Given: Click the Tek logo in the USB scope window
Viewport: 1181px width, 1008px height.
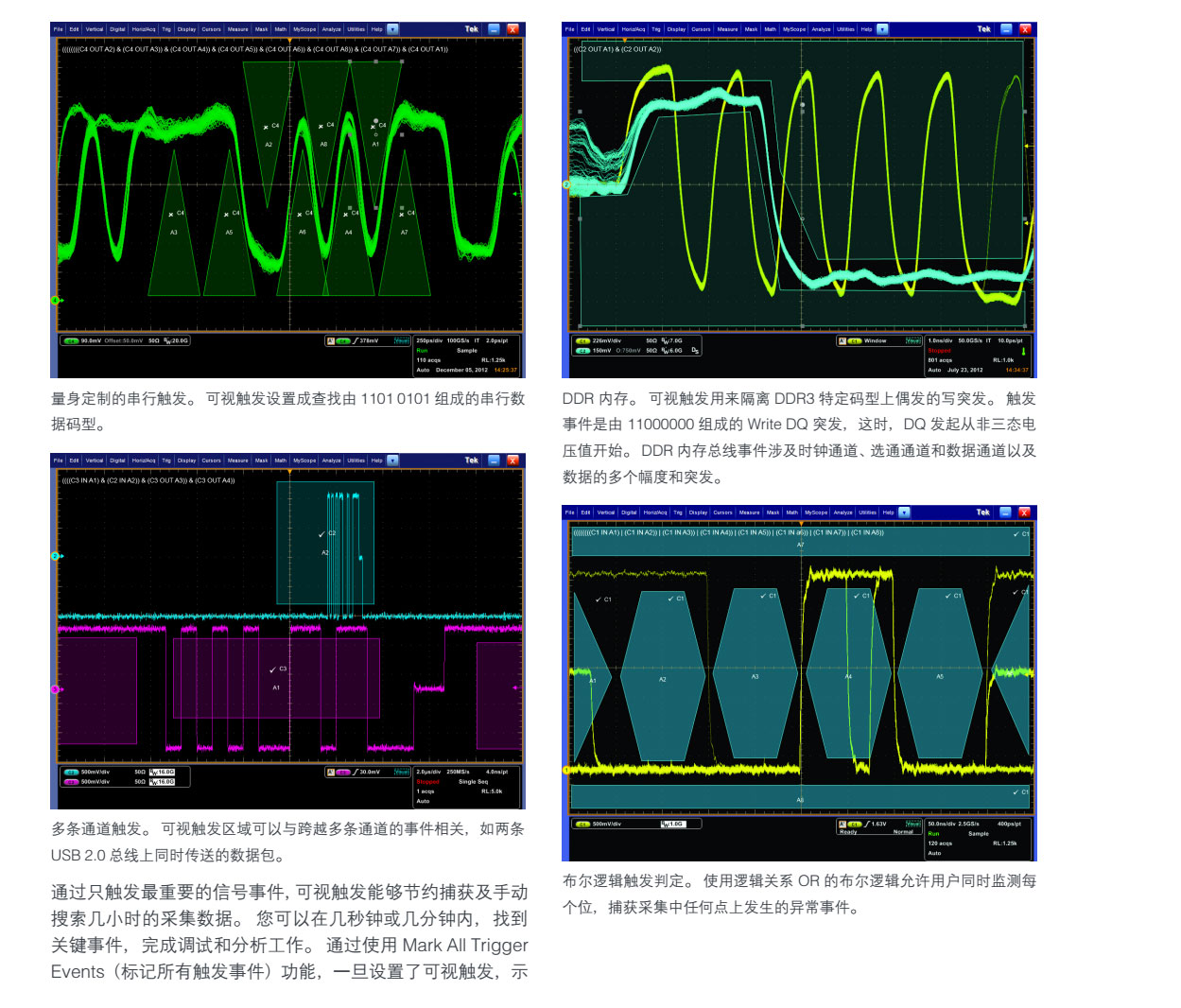Looking at the screenshot, I should (472, 461).
